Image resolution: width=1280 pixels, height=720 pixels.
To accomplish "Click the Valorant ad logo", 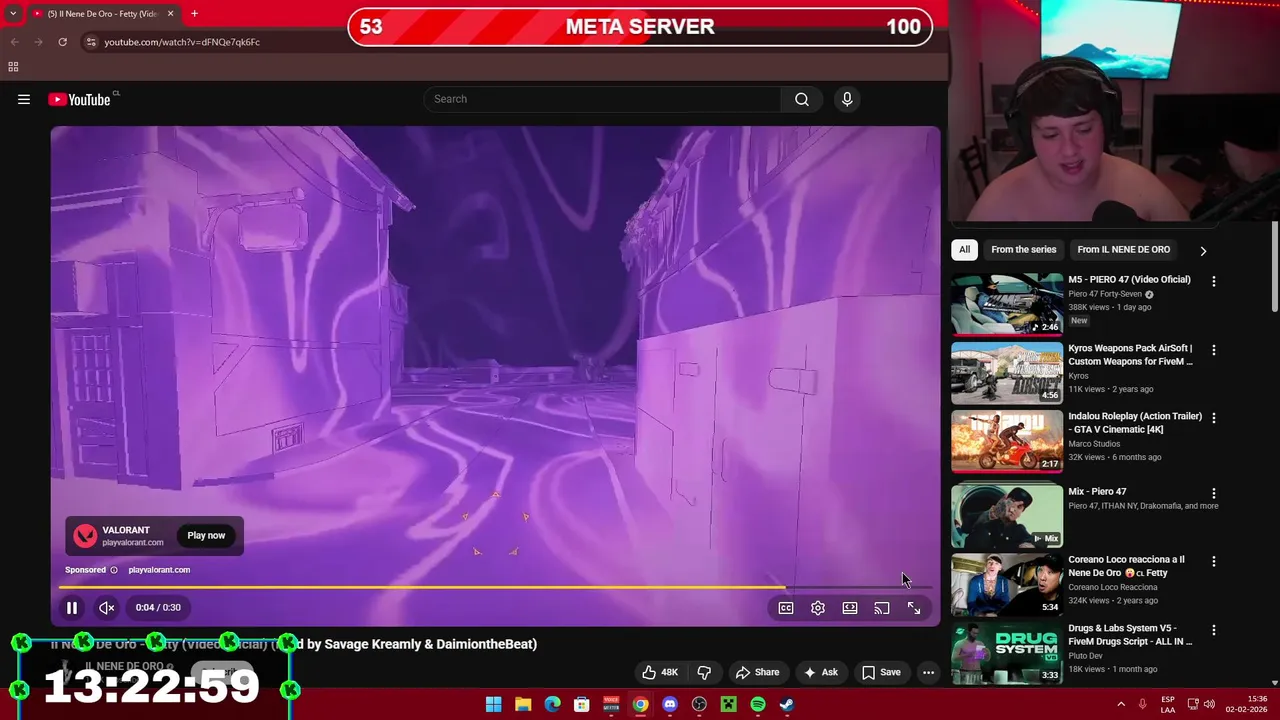I will pos(85,536).
